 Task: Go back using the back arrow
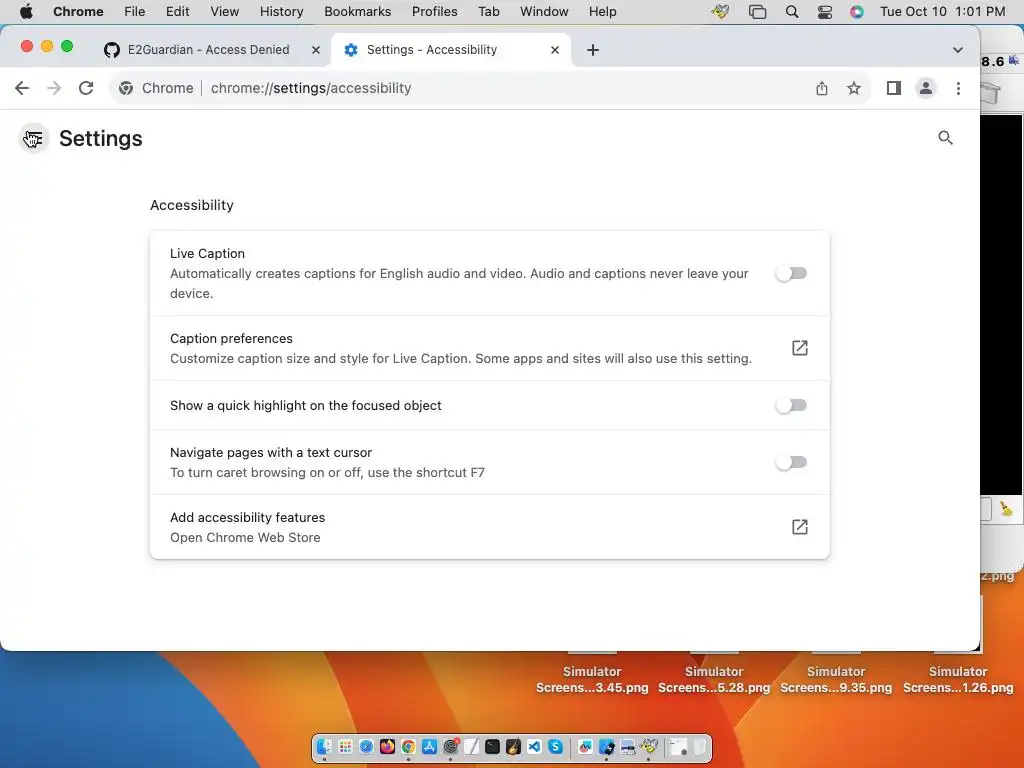[22, 88]
